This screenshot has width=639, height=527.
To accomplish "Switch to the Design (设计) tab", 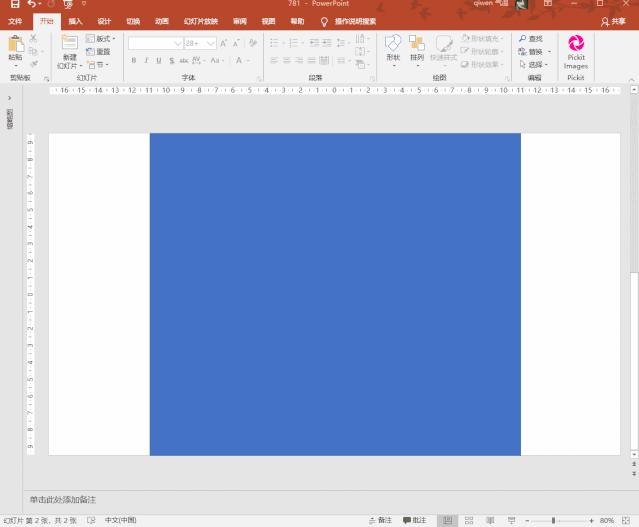I will [104, 21].
